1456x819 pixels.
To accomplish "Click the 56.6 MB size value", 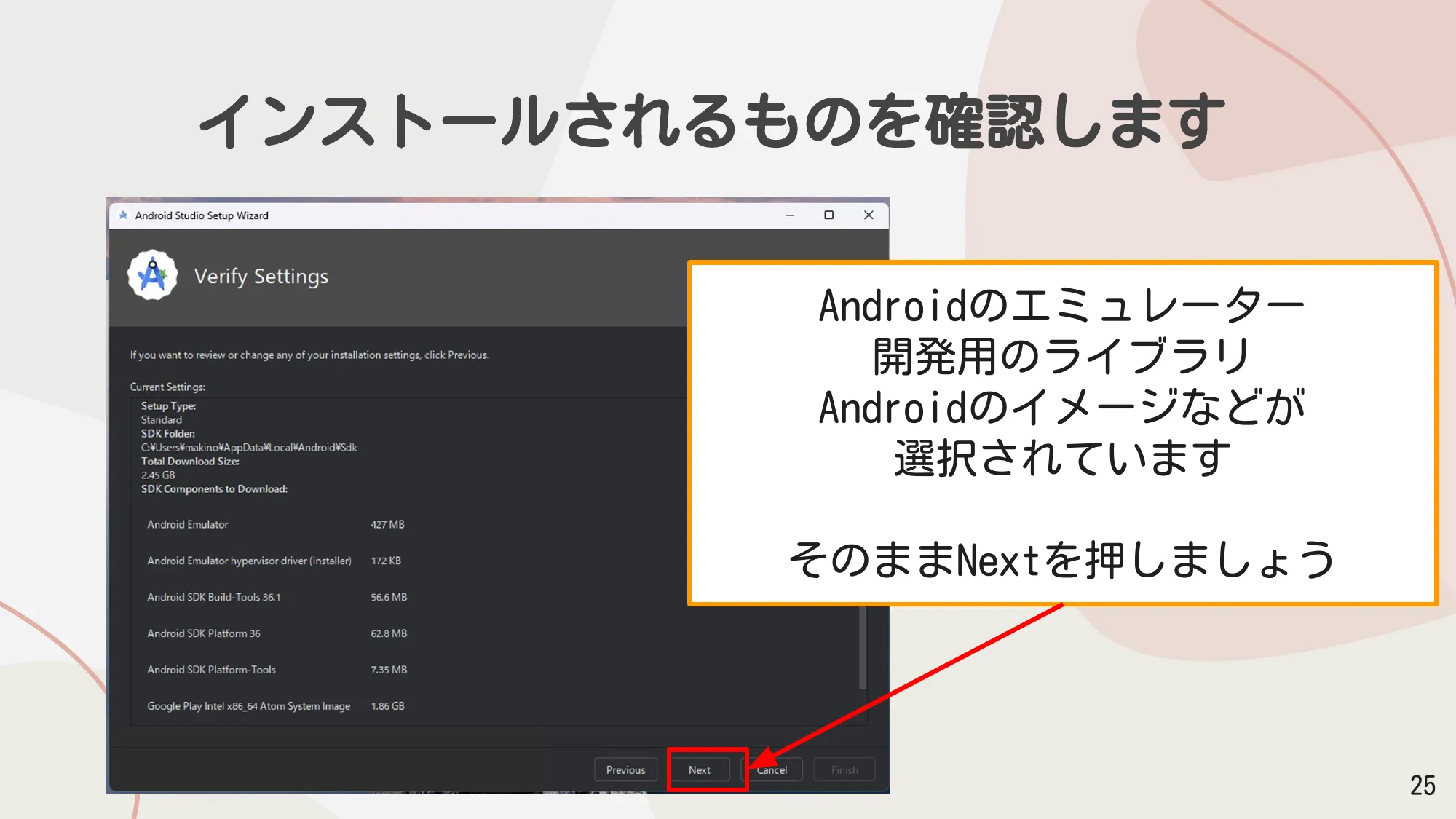I will [389, 597].
